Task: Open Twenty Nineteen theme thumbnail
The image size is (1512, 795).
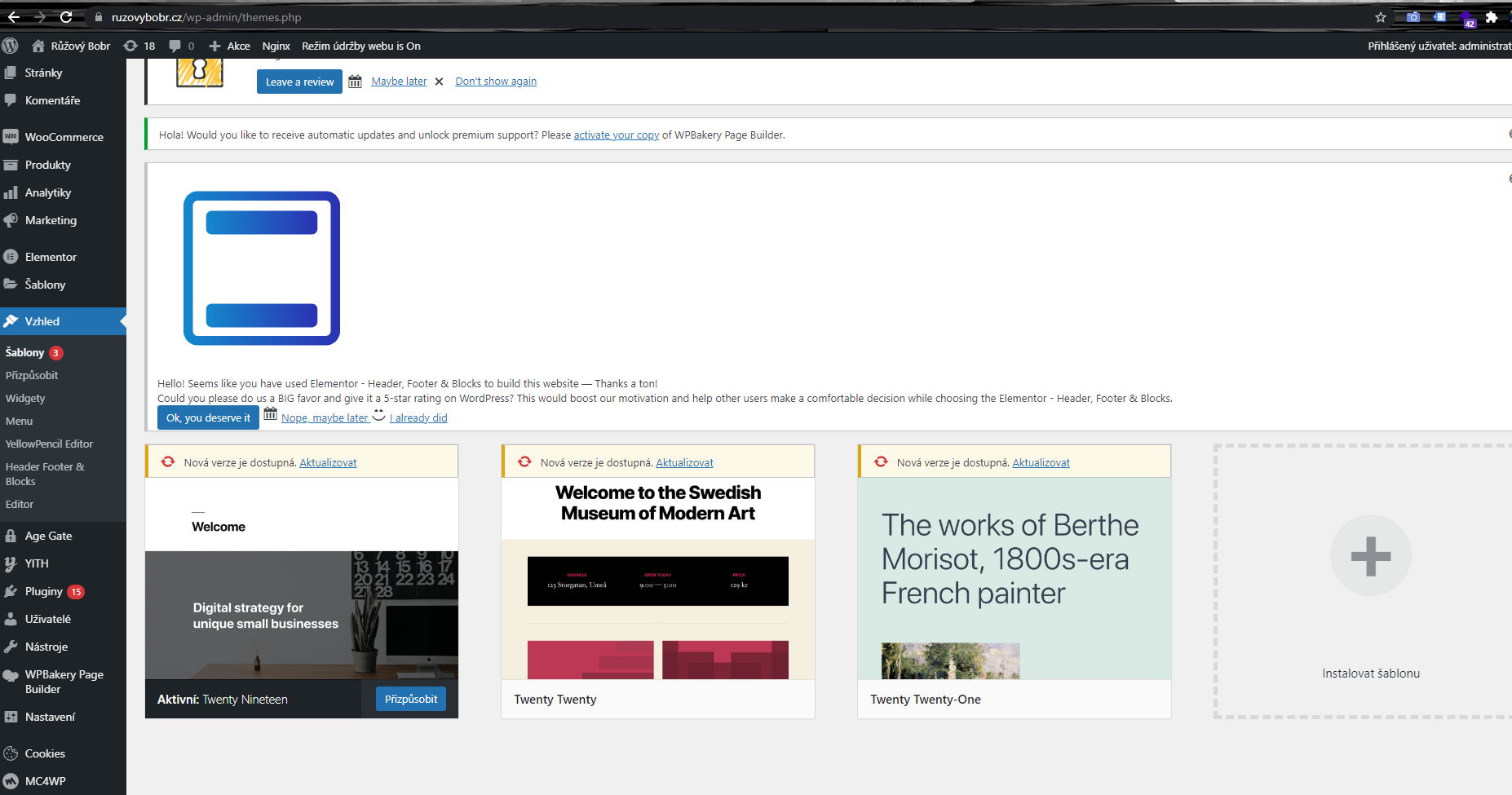Action: (x=302, y=578)
